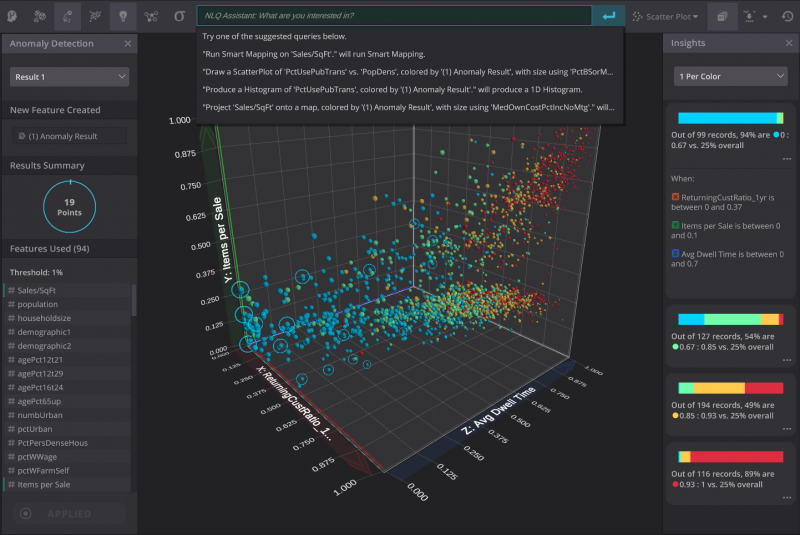Viewport: 800px width, 535px height.
Task: Click the 19 Points results circle
Action: pos(69,207)
